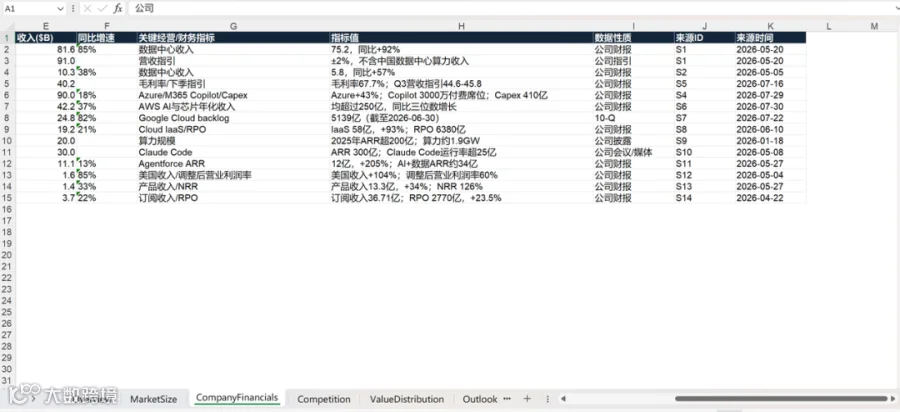Click the date cell 2026-07-29
This screenshot has height=412, width=900.
tap(770, 95)
